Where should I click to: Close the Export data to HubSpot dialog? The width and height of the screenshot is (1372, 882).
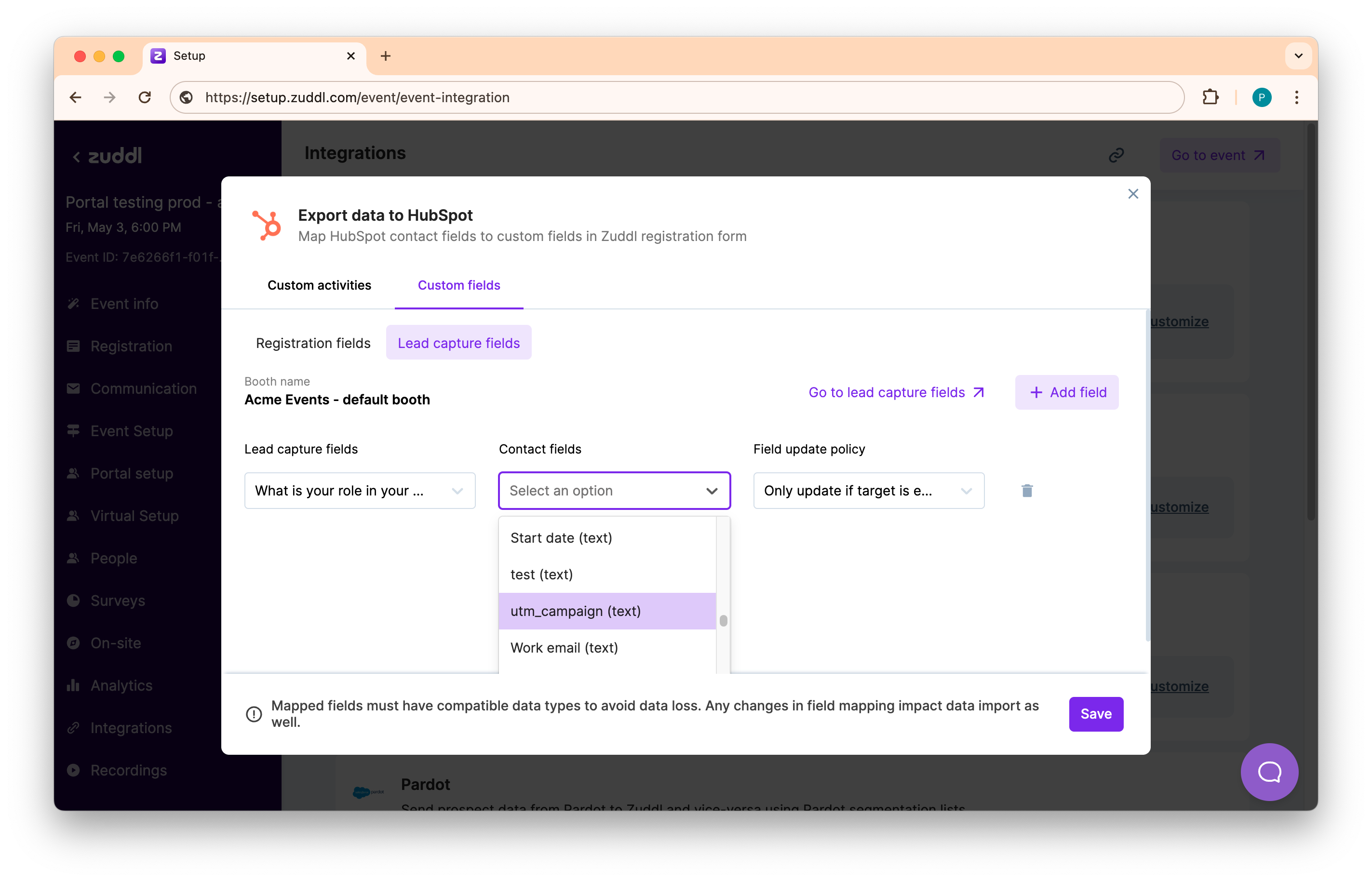pos(1132,194)
